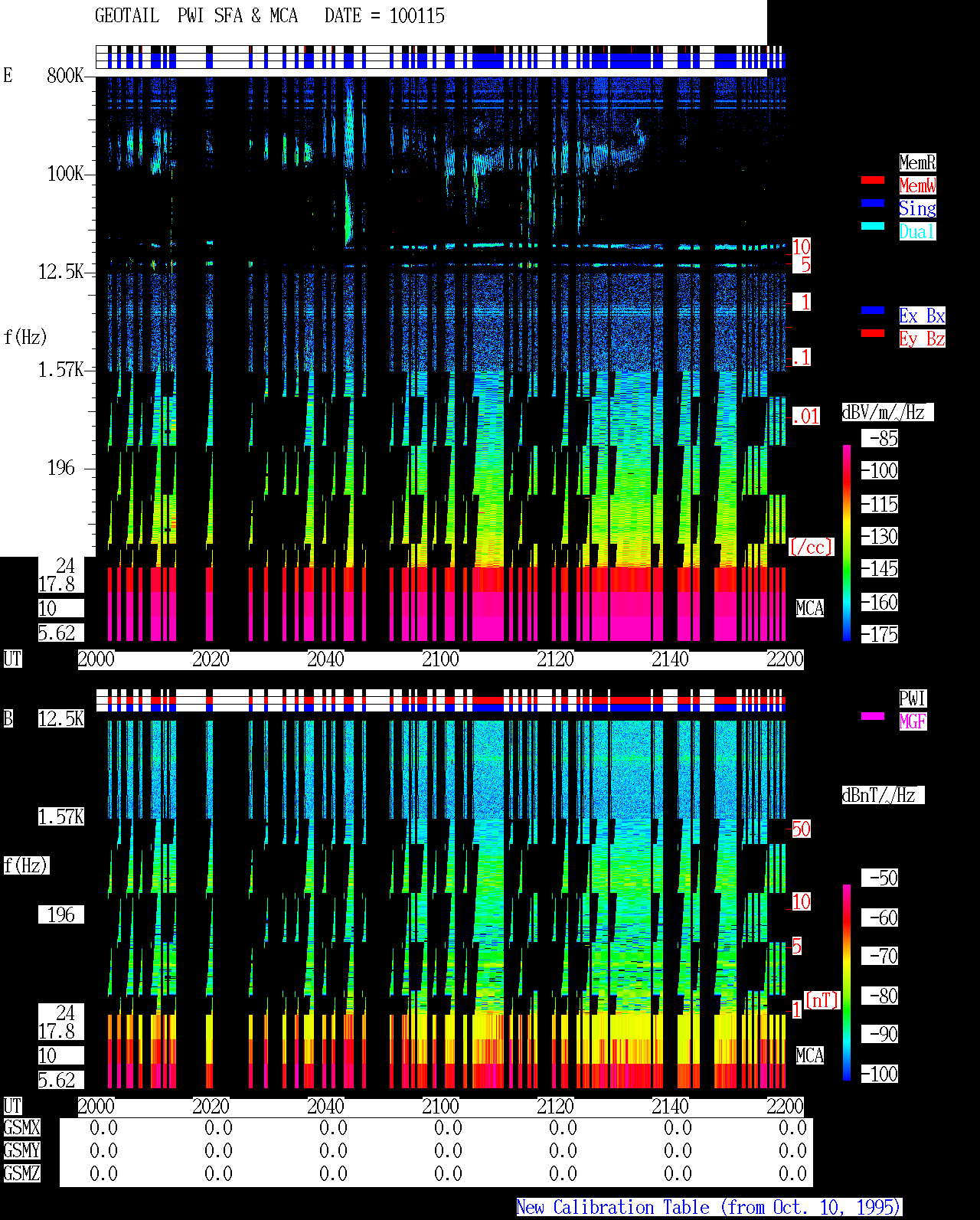Select the Dual legend label
The width and height of the screenshot is (980, 1220).
pos(917,231)
